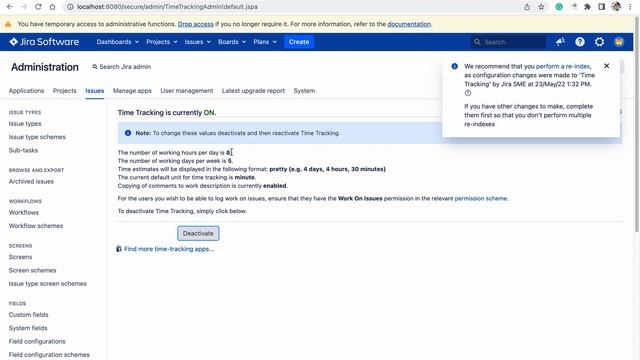Open Issue types in the sidebar
The width and height of the screenshot is (640, 360).
tap(25, 124)
